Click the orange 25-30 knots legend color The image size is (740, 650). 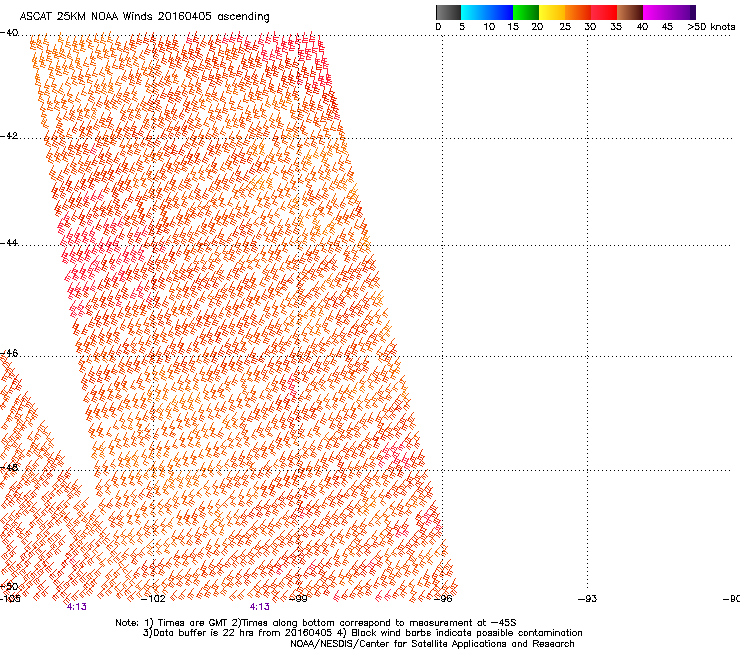coord(577,12)
